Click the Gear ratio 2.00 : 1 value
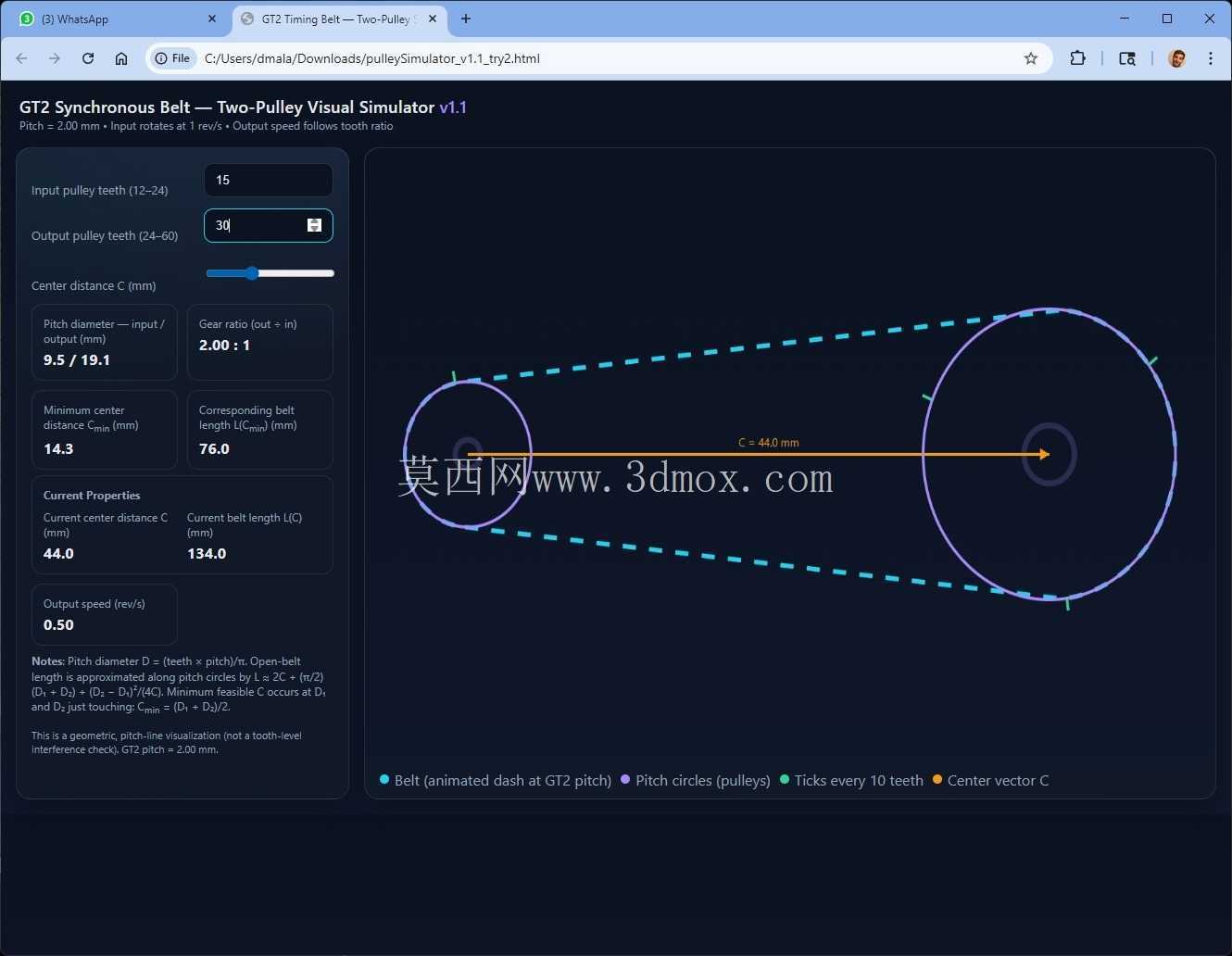This screenshot has width=1232, height=956. [x=224, y=345]
